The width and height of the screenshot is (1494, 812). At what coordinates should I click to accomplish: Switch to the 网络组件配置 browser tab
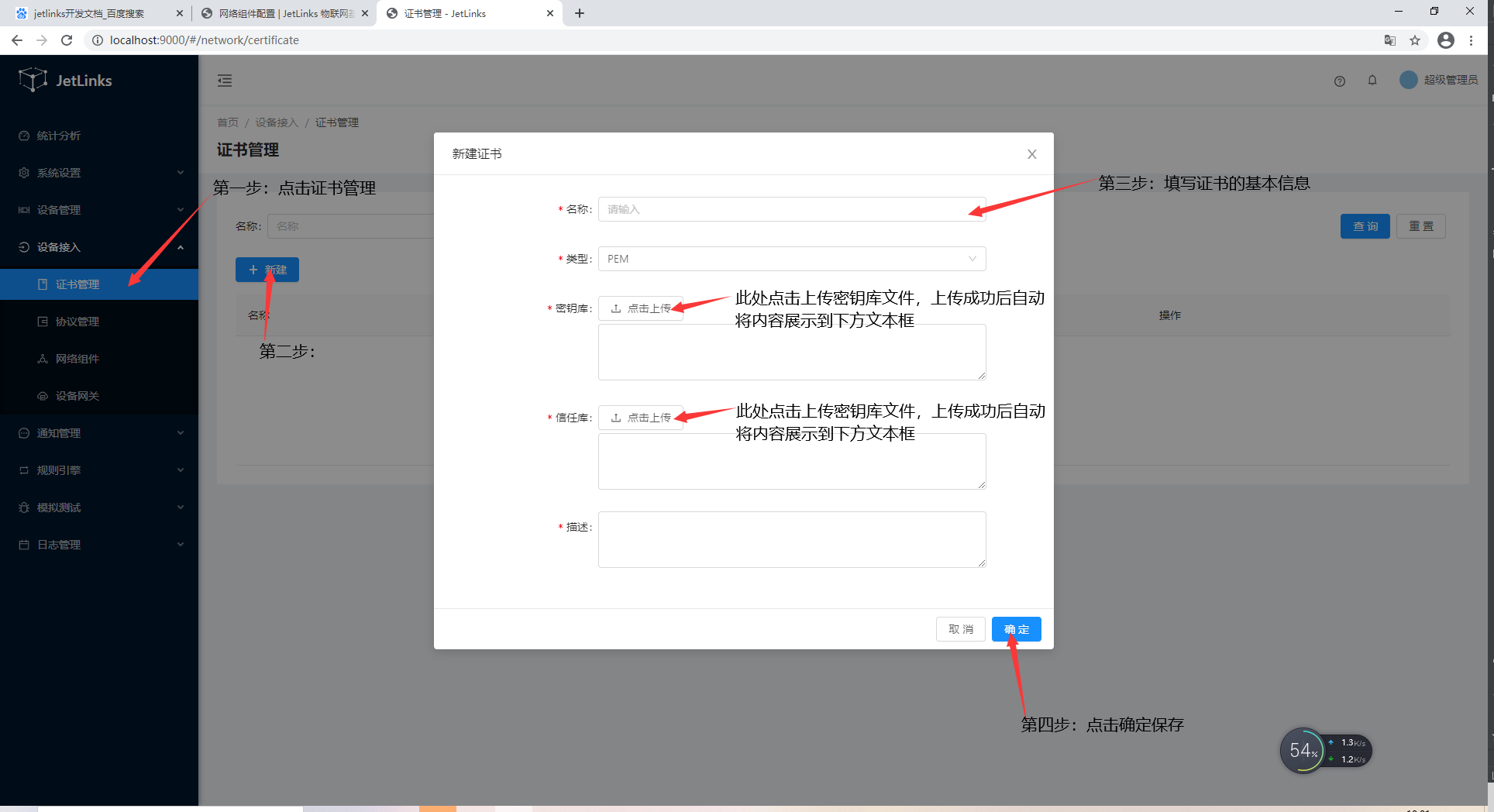[x=279, y=13]
